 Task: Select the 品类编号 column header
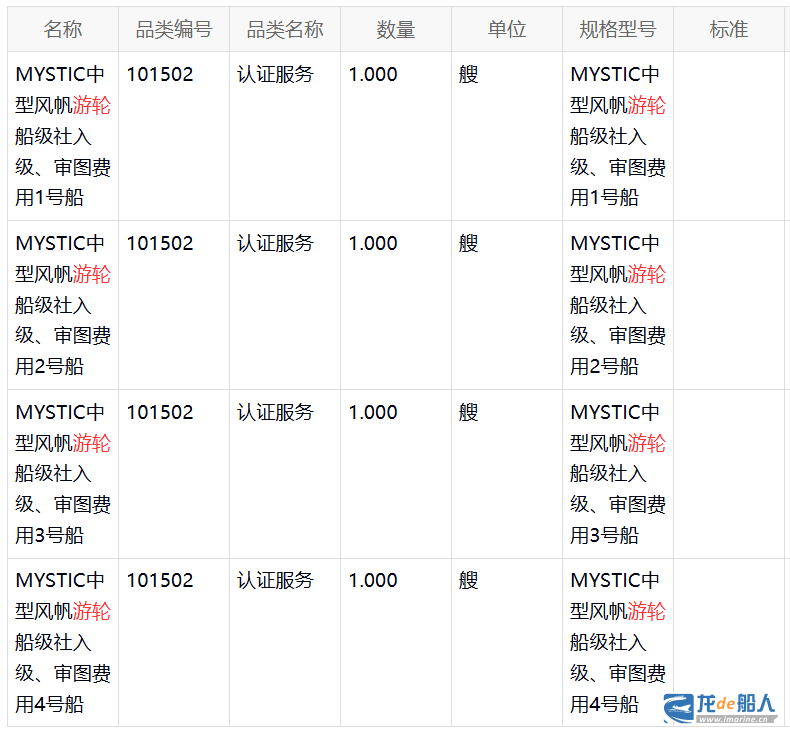pos(174,30)
